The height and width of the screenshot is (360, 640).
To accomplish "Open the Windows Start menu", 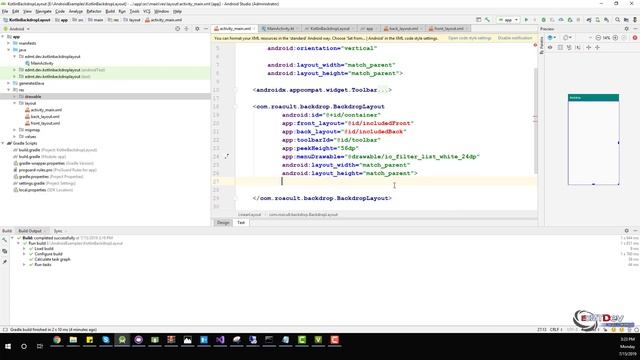I will coord(8,346).
